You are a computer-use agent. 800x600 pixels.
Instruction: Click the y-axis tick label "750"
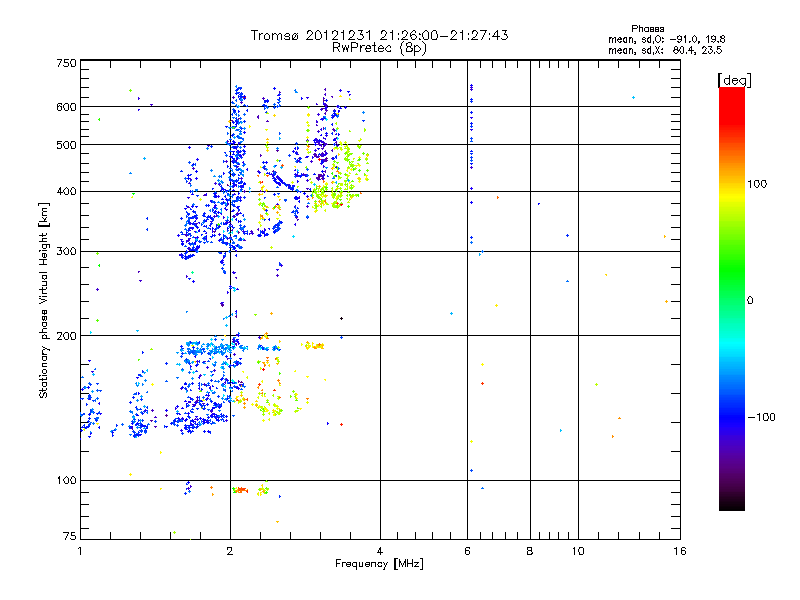pos(66,63)
